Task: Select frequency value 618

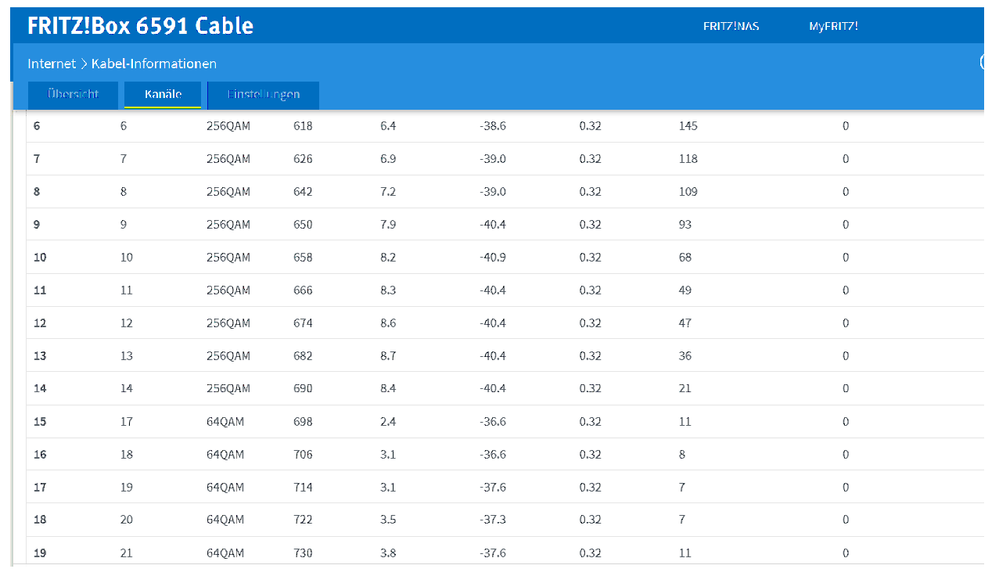Action: pos(303,126)
